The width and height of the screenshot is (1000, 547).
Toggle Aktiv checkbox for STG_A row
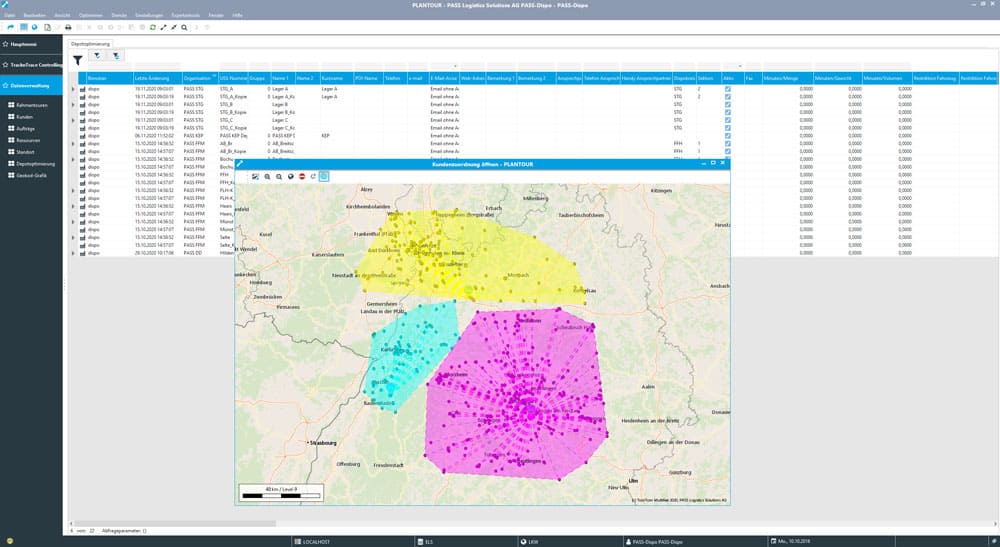point(728,89)
